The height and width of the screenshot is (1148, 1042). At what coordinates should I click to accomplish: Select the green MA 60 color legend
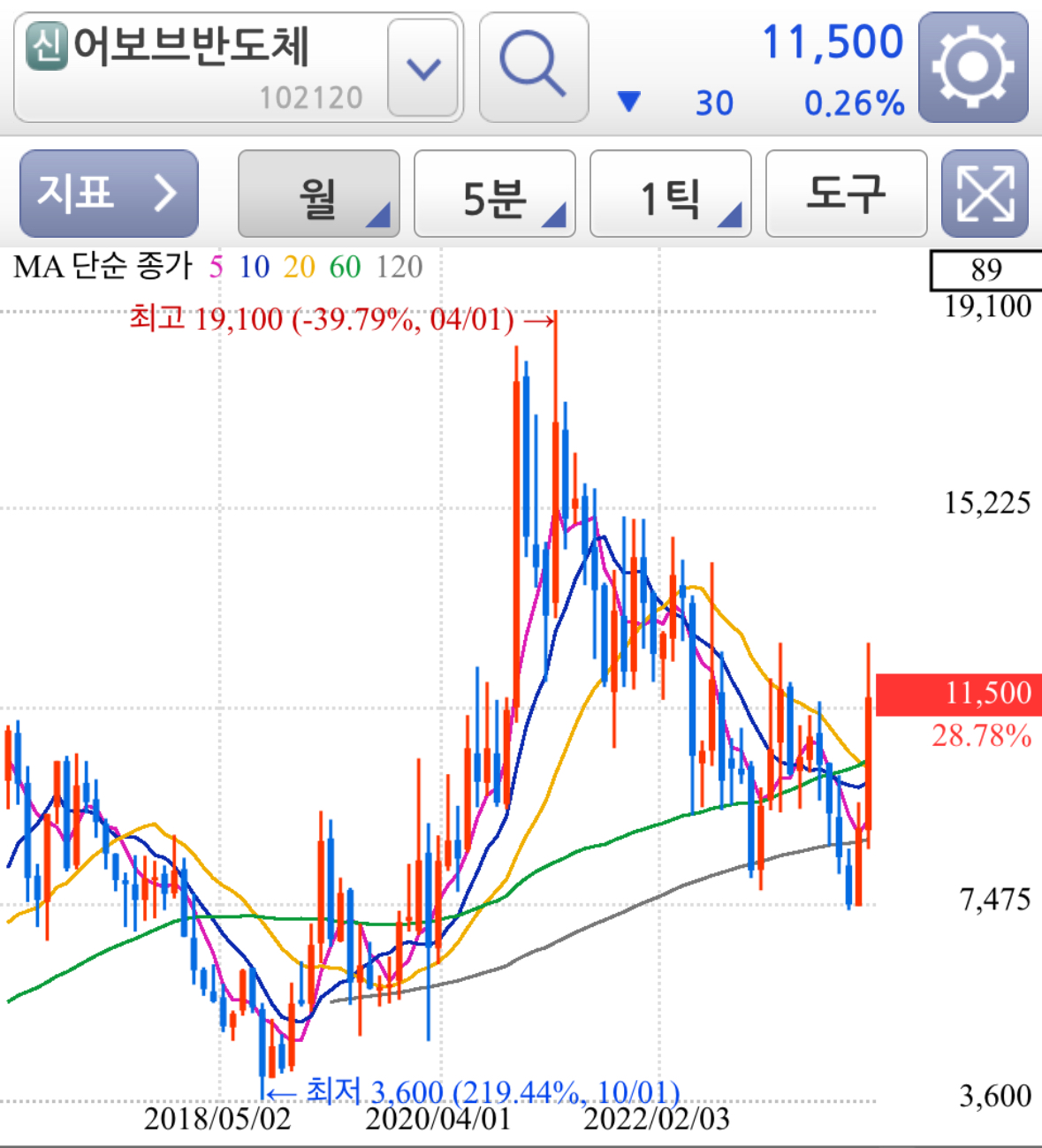coord(346,264)
